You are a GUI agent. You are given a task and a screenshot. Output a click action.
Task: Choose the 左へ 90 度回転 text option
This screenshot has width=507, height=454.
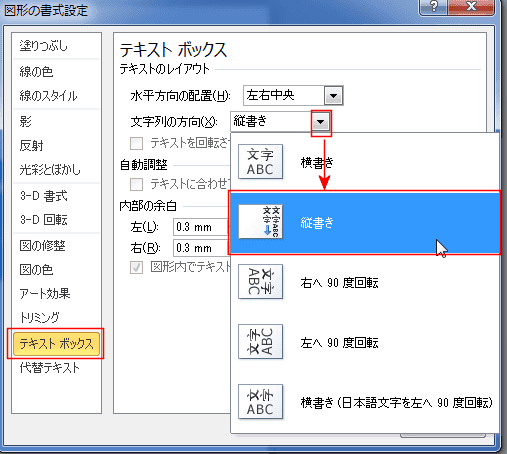pos(339,343)
